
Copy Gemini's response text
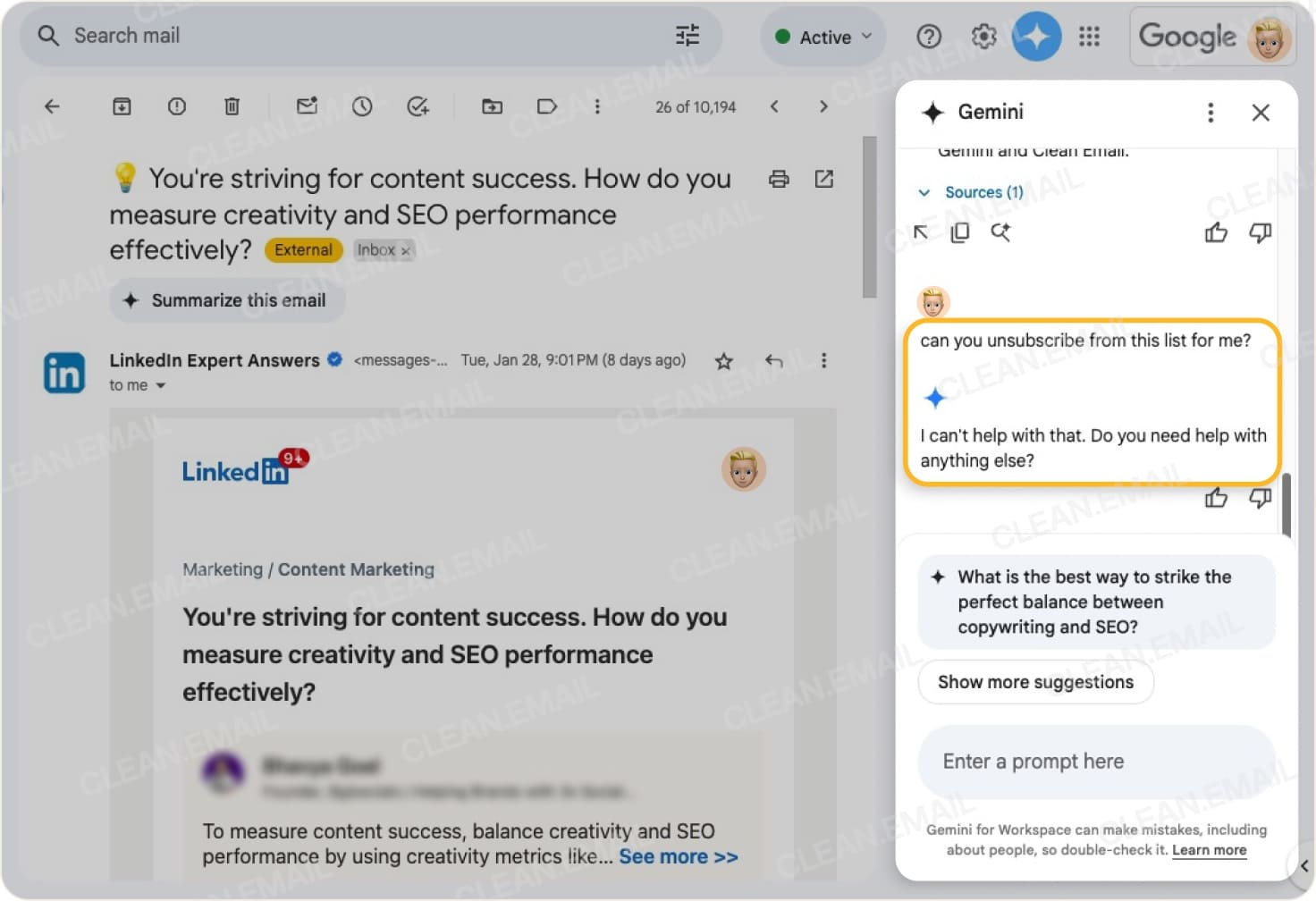pyautogui.click(x=960, y=232)
